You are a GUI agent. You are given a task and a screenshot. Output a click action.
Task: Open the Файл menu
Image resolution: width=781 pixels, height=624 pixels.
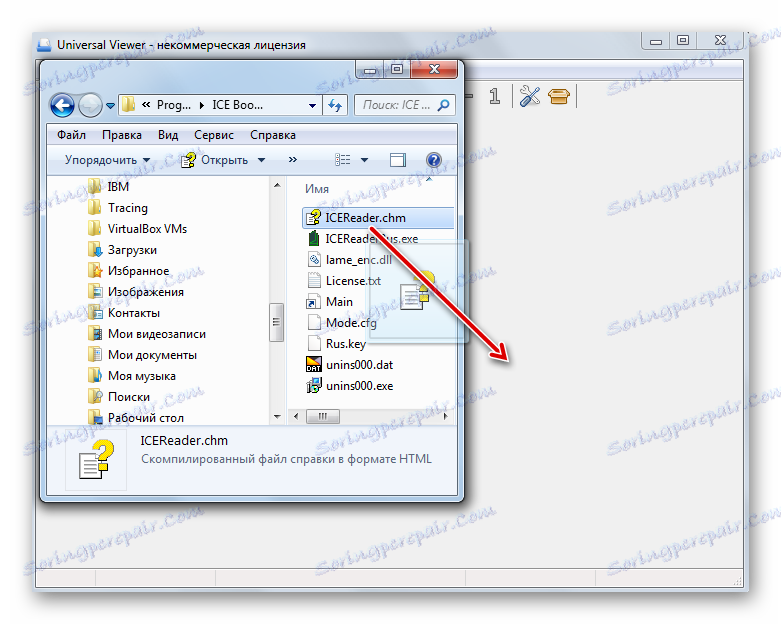click(71, 135)
